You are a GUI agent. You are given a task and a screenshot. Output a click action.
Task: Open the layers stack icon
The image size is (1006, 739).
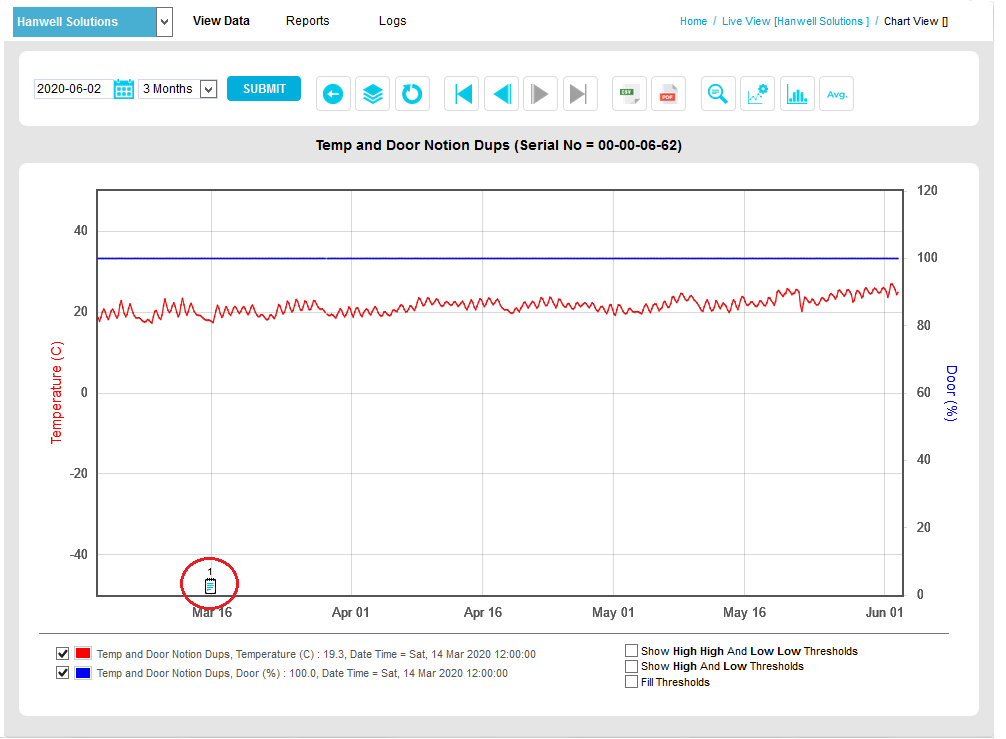click(372, 94)
